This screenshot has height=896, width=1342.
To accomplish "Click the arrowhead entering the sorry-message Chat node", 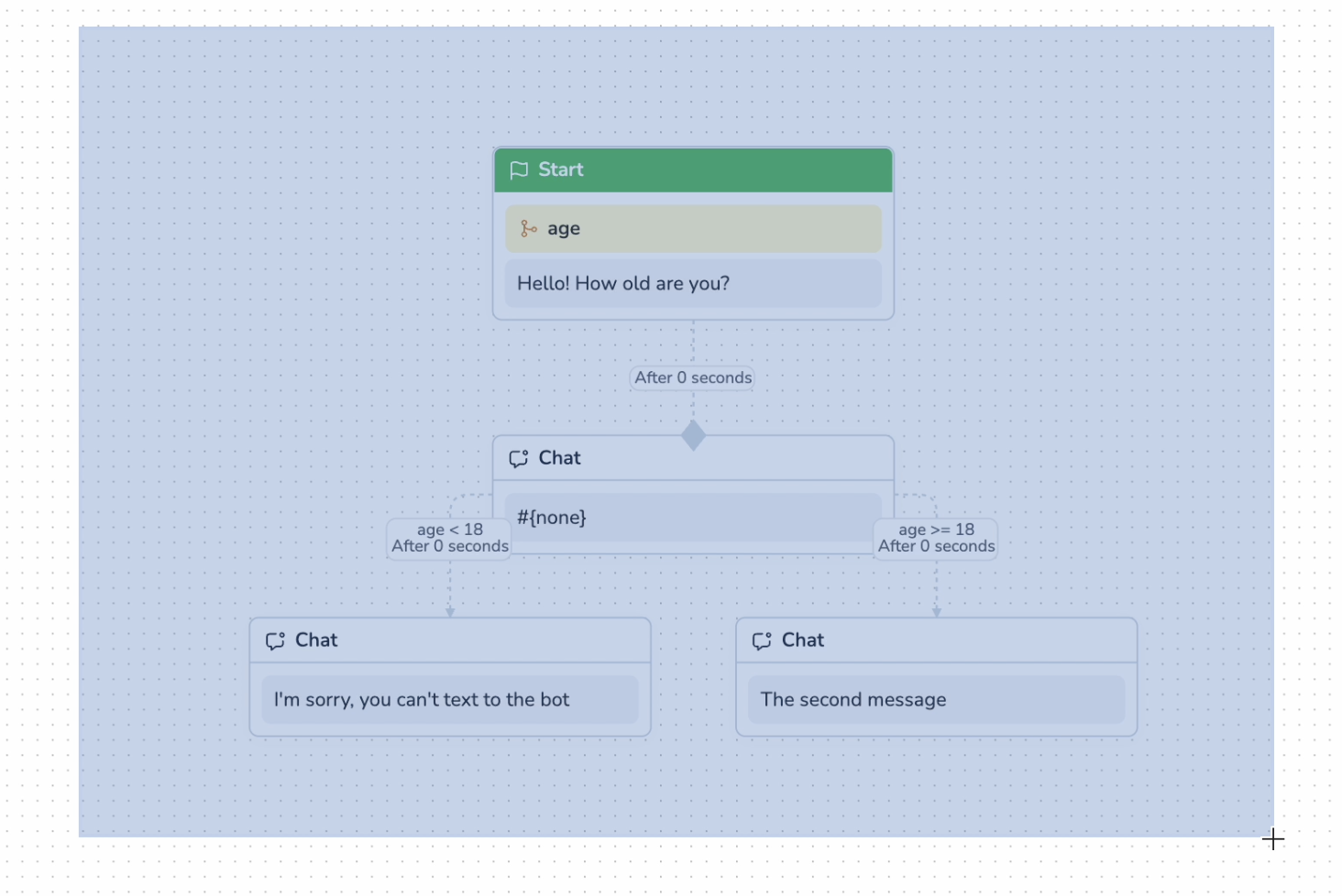I will pos(450,612).
